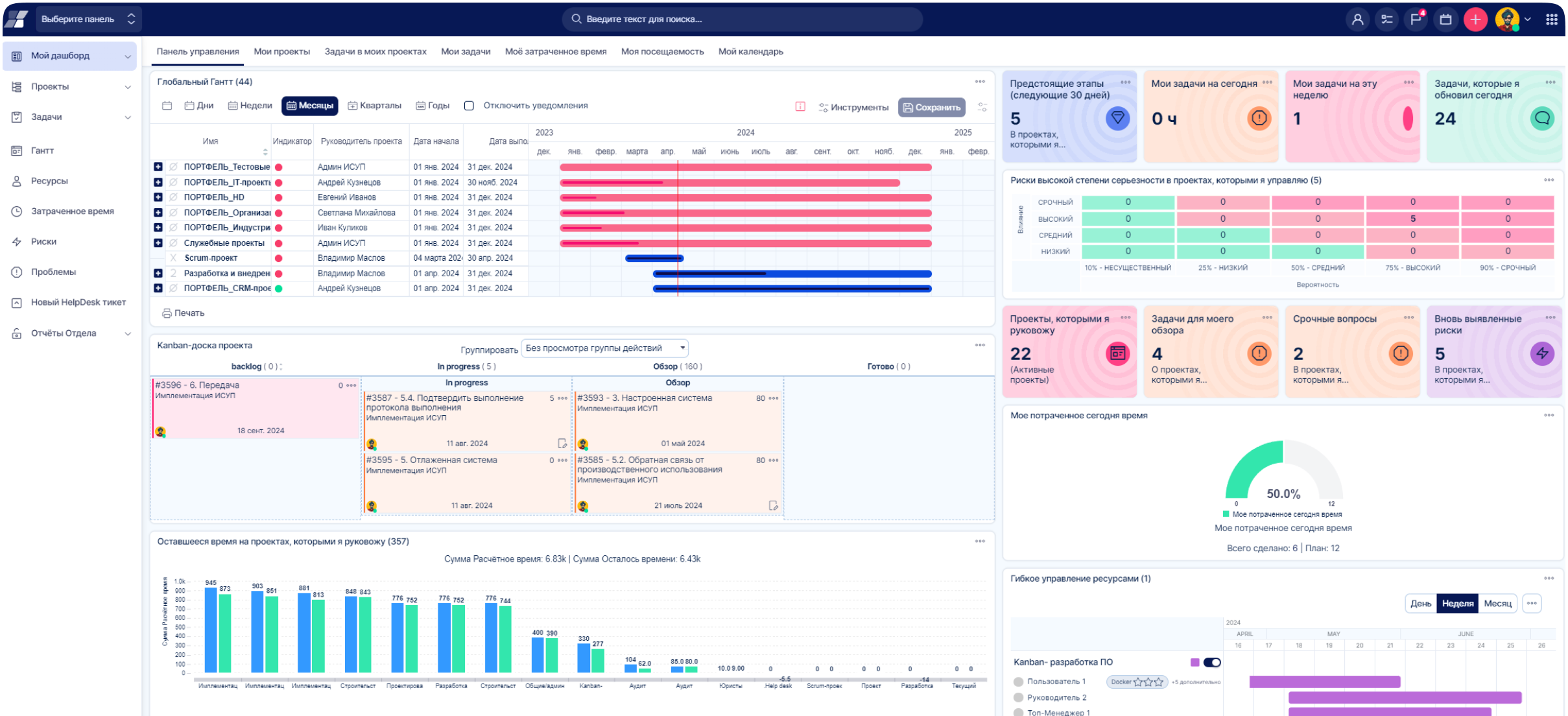
Task: Switch resource view to Месяц
Action: [x=1498, y=603]
